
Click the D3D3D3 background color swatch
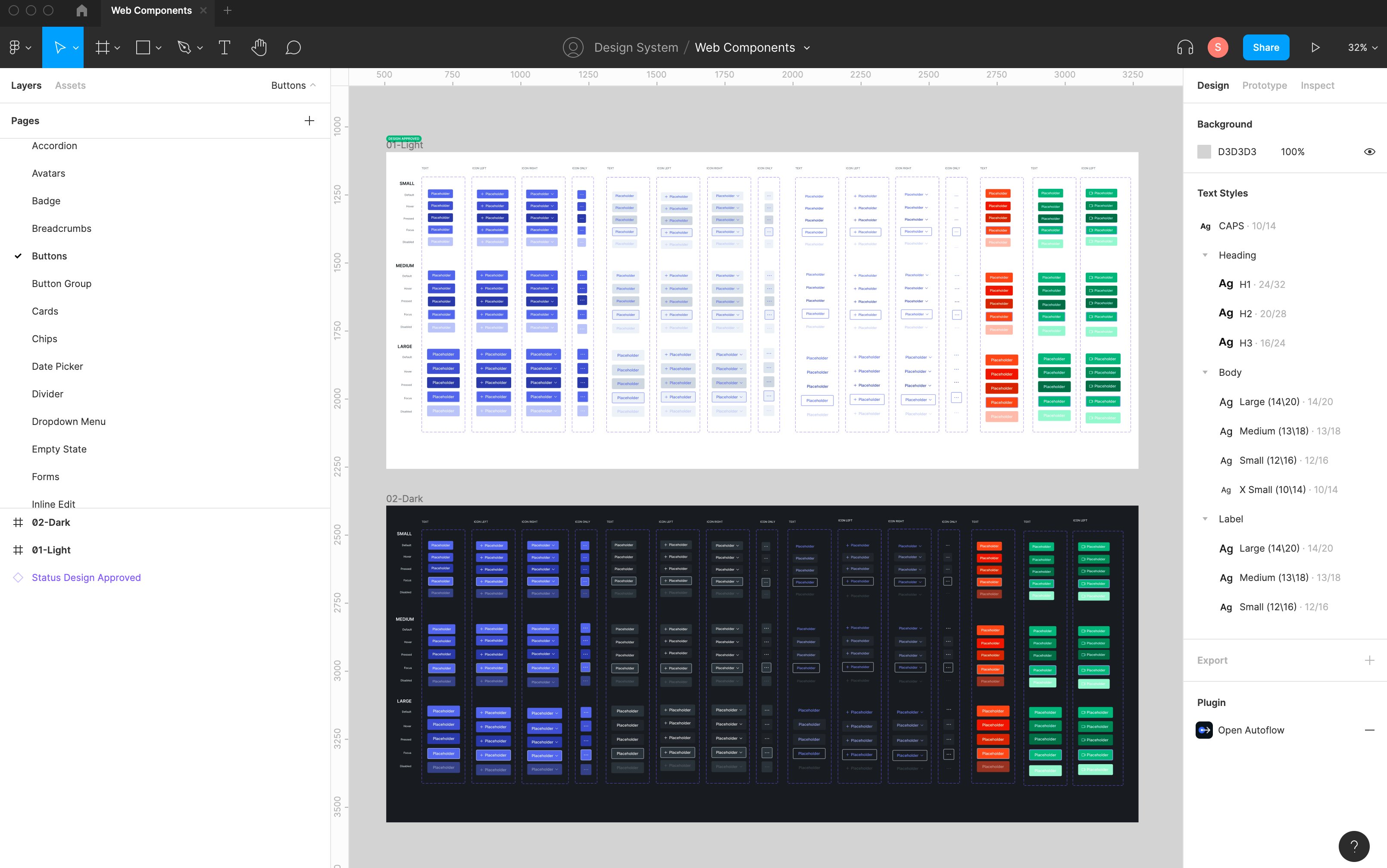click(x=1204, y=151)
